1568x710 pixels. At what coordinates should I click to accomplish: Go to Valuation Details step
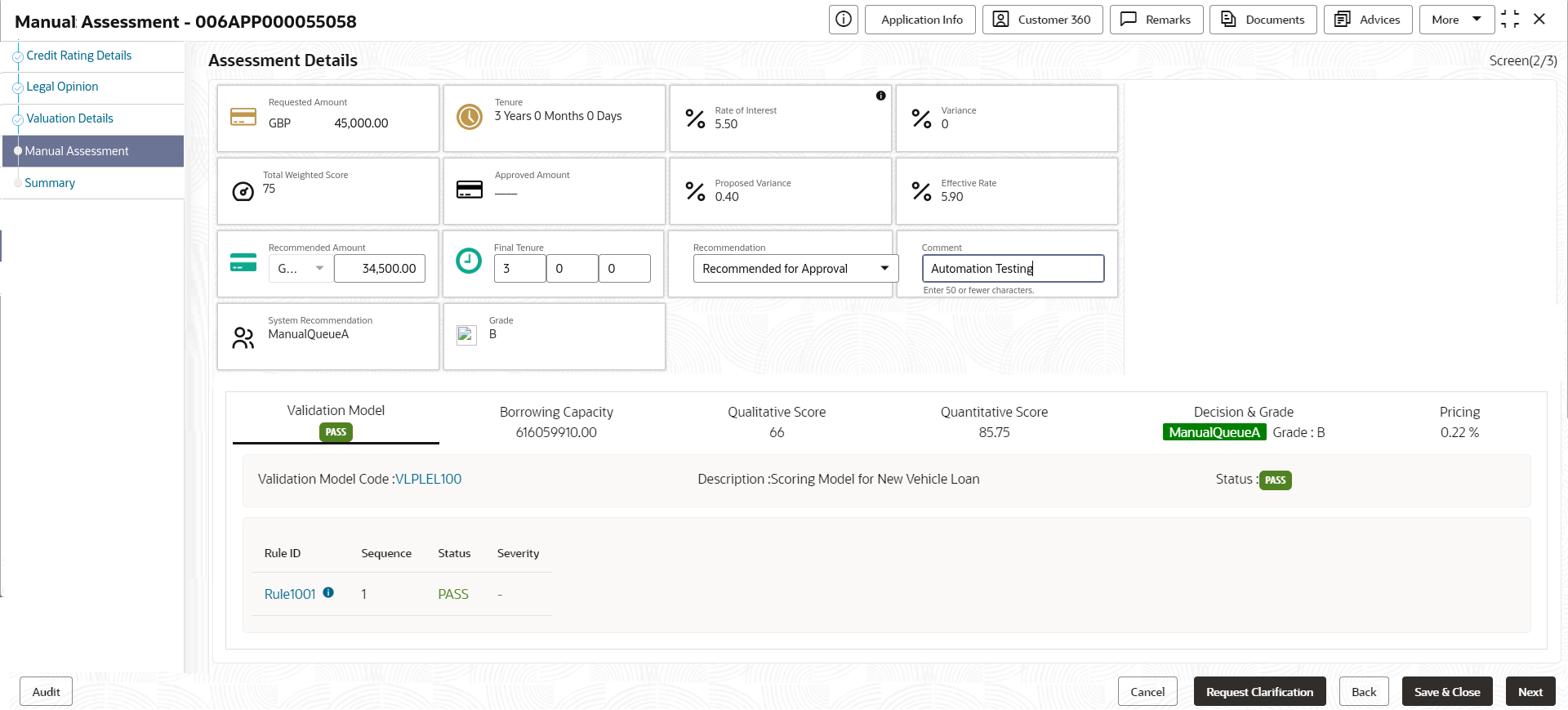69,118
